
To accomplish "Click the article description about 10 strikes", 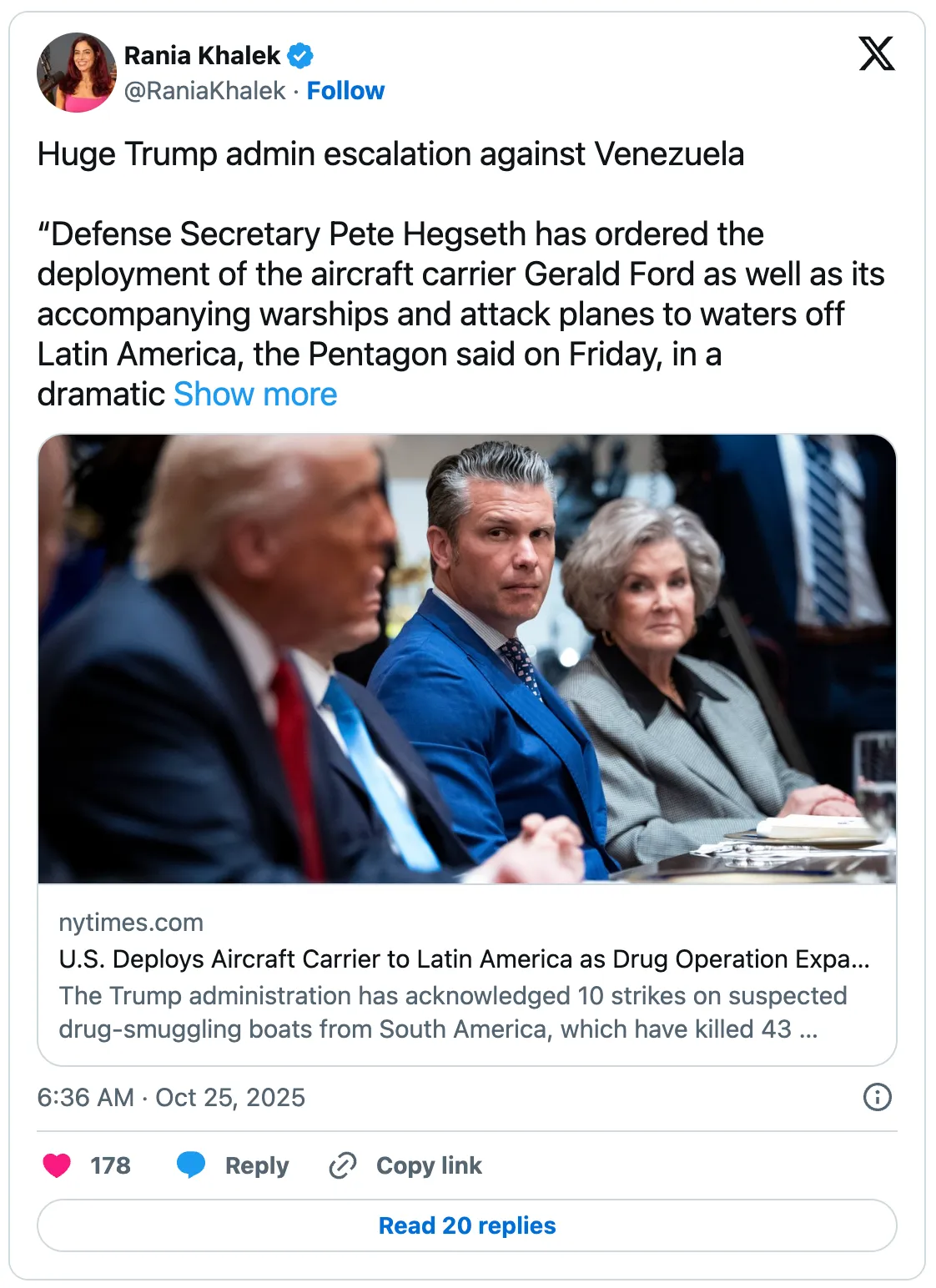I will click(x=453, y=1013).
